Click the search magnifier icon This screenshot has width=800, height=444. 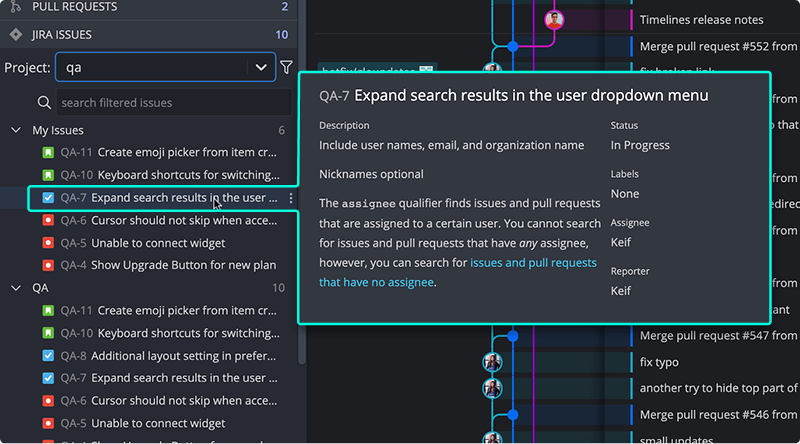44,103
